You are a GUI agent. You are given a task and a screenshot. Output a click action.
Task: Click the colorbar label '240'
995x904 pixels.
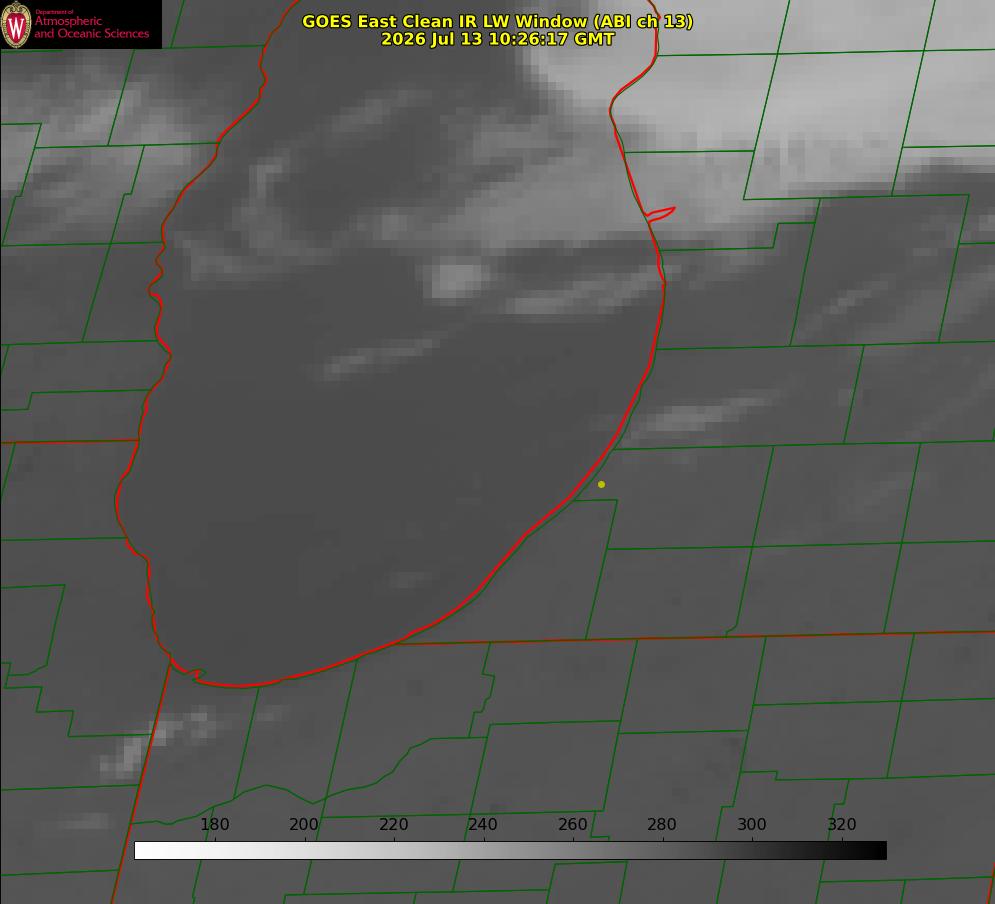483,824
